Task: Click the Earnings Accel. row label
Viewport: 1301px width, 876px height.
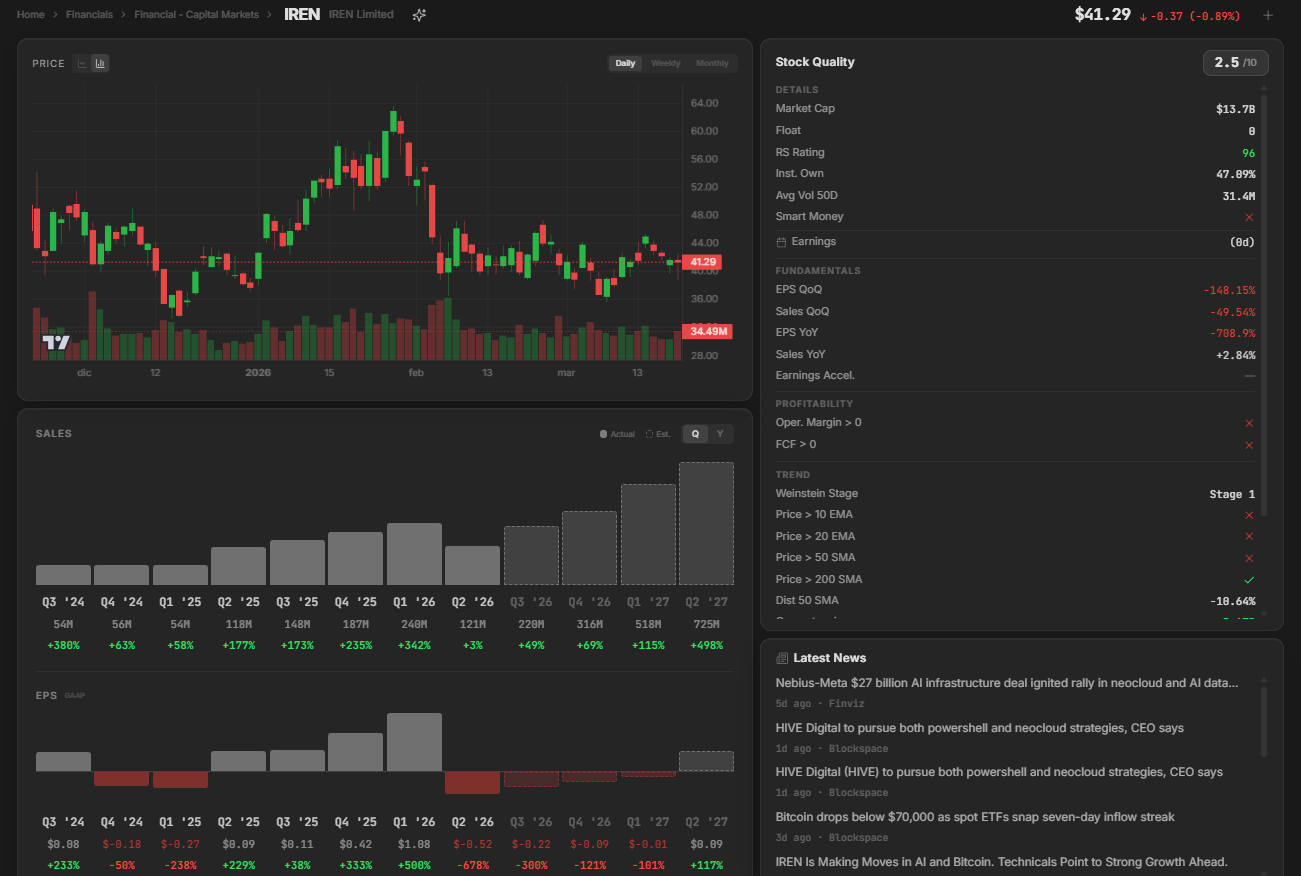Action: coord(815,376)
